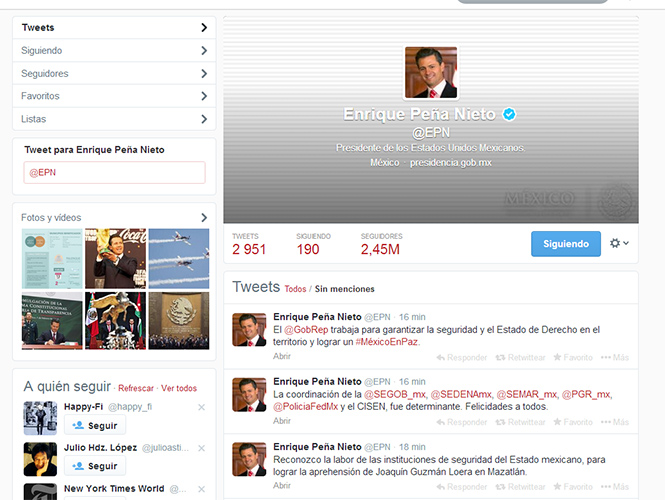Image resolution: width=665 pixels, height=500 pixels.
Task: Retweet the Guzmán Loera tweet
Action: point(520,487)
